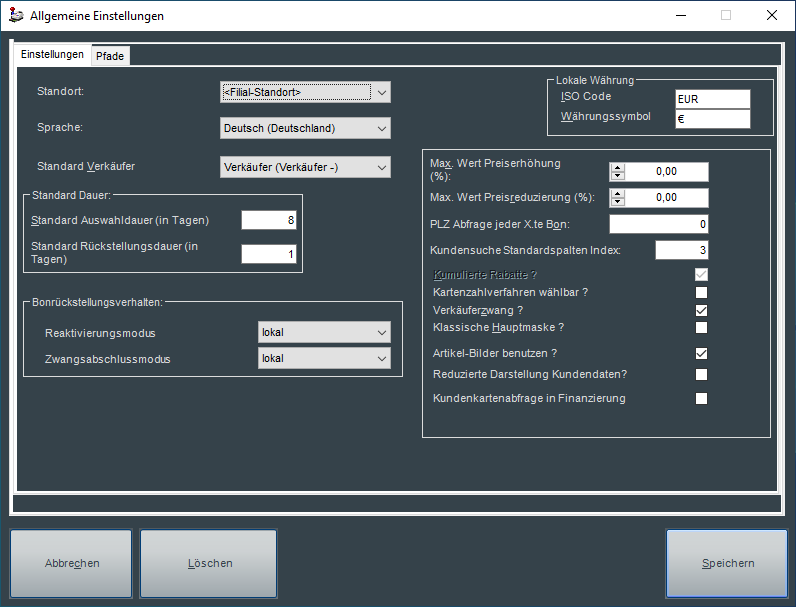Enable Kartenzahlverfahren wählbar checkbox

pos(701,292)
